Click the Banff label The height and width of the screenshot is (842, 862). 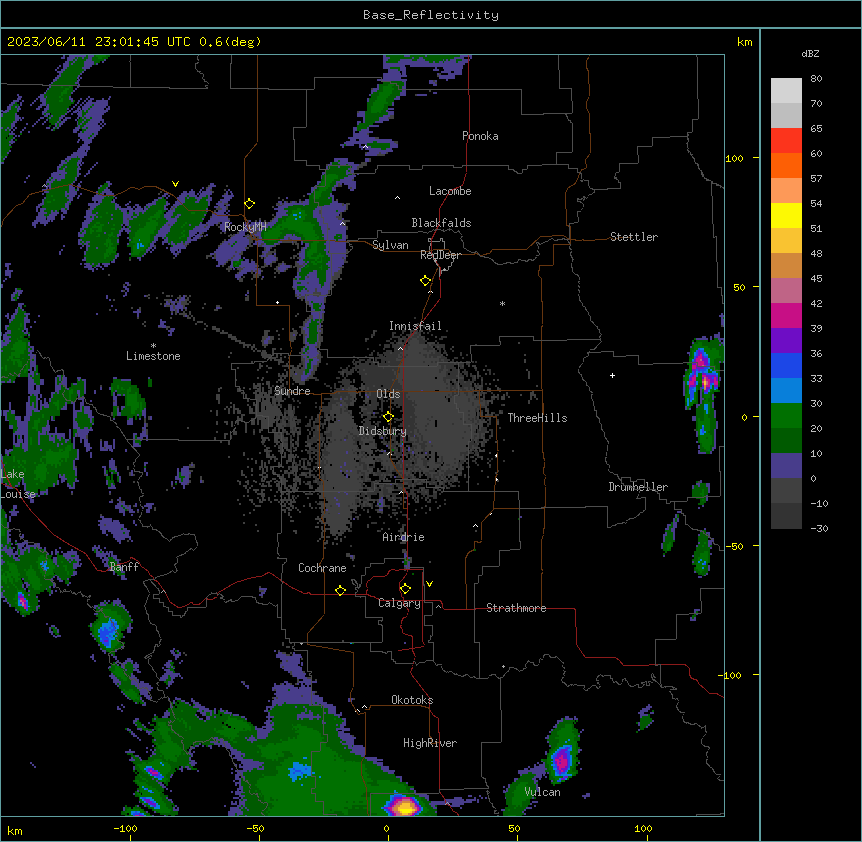[124, 567]
